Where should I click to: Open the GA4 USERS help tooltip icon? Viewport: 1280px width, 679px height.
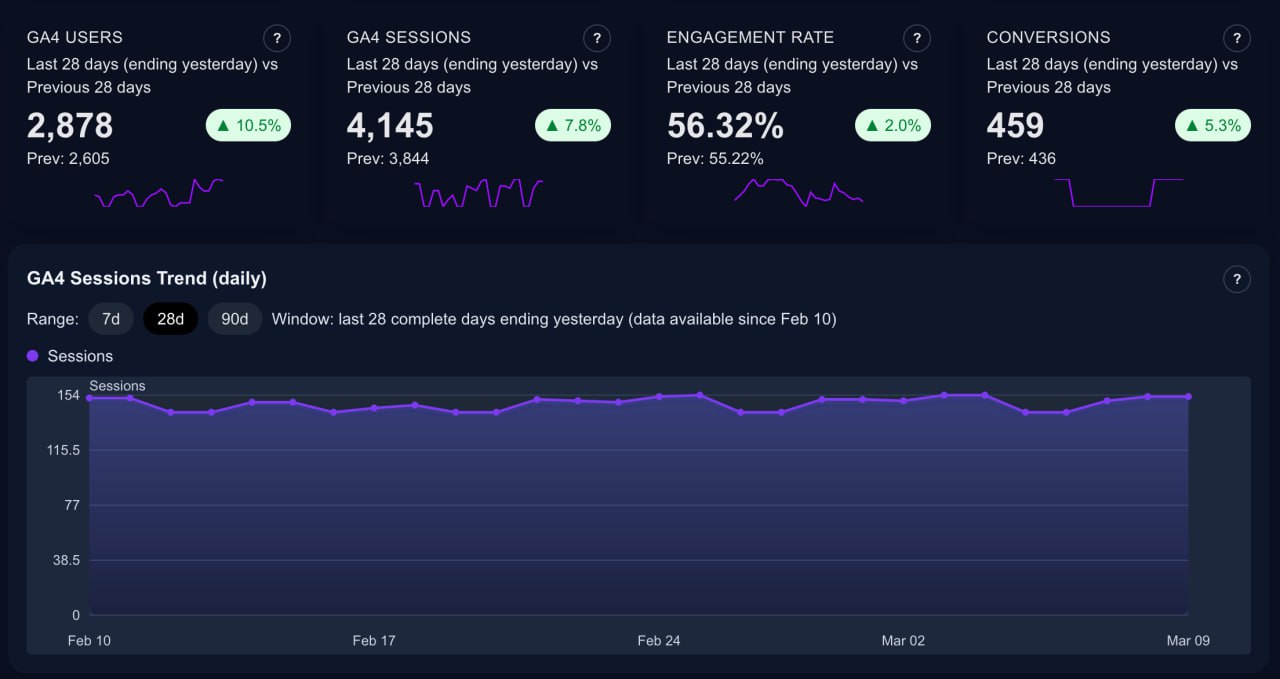point(277,38)
